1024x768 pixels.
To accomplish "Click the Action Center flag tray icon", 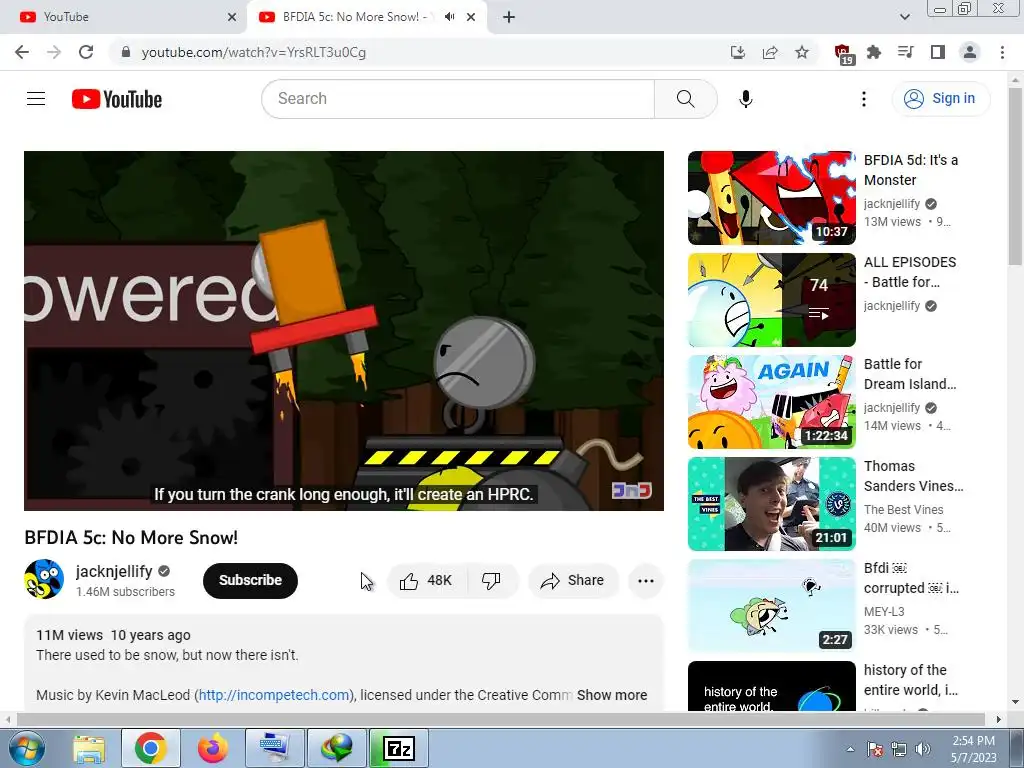I will [x=875, y=749].
